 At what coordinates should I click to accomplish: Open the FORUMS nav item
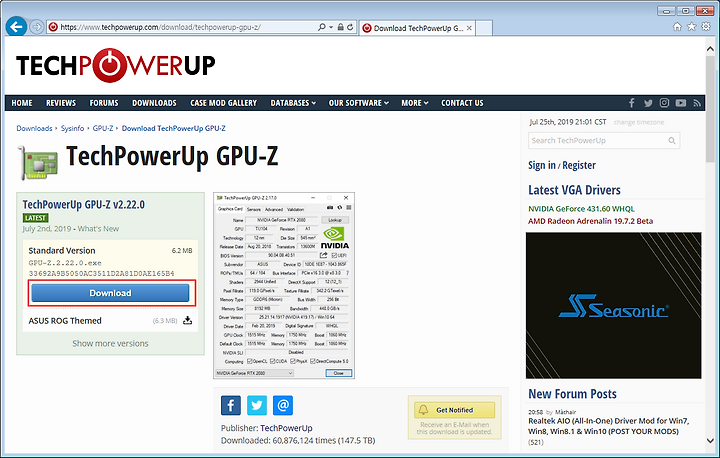pos(104,103)
